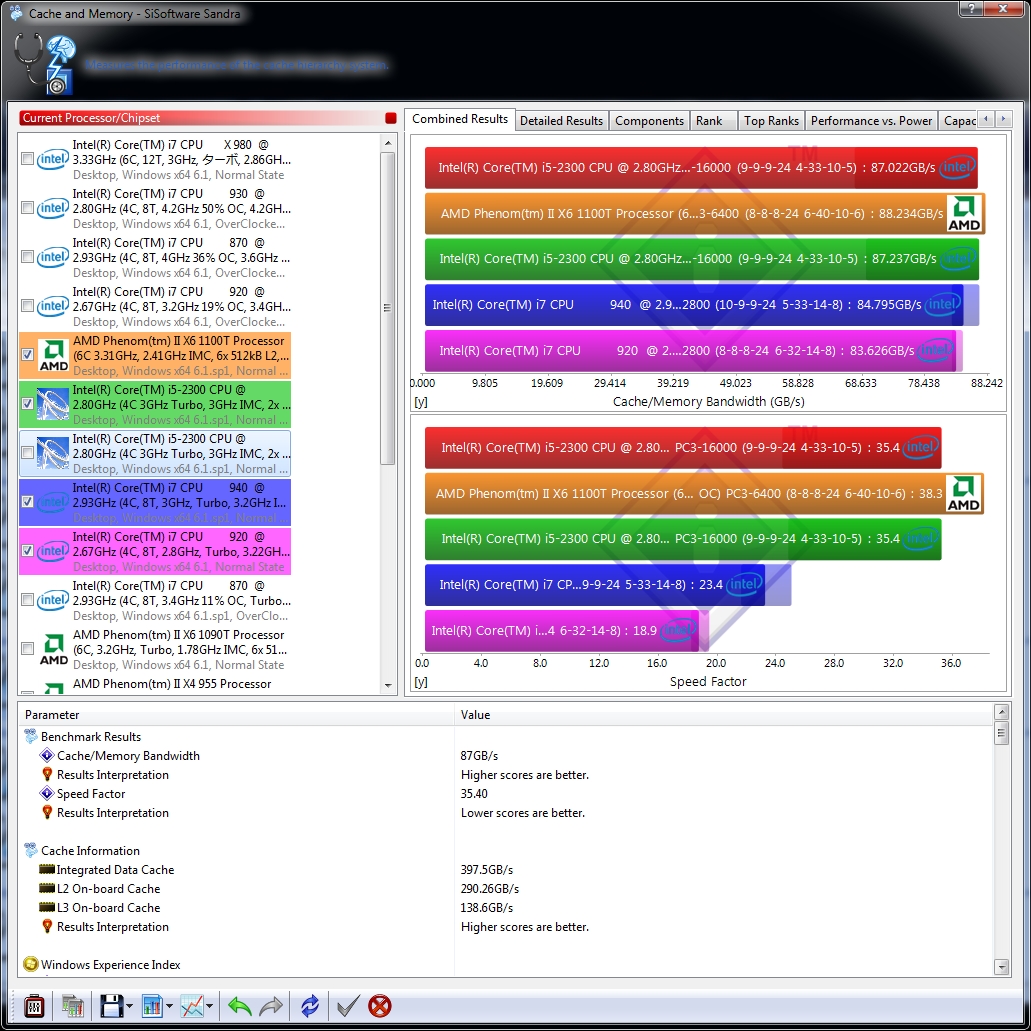Click the red square color swatch
This screenshot has width=1031, height=1031.
coord(391,118)
